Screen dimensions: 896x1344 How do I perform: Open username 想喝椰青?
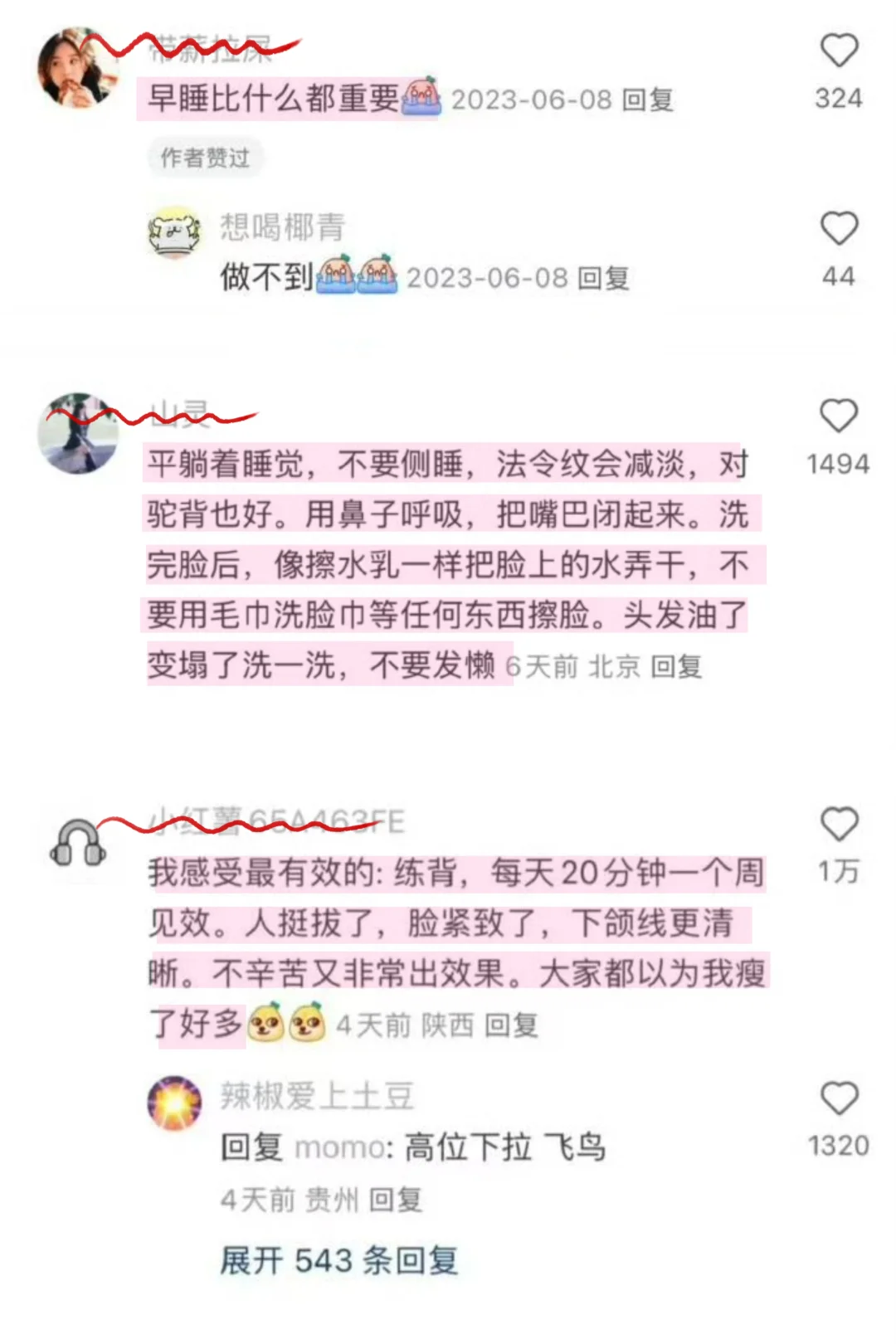(282, 226)
